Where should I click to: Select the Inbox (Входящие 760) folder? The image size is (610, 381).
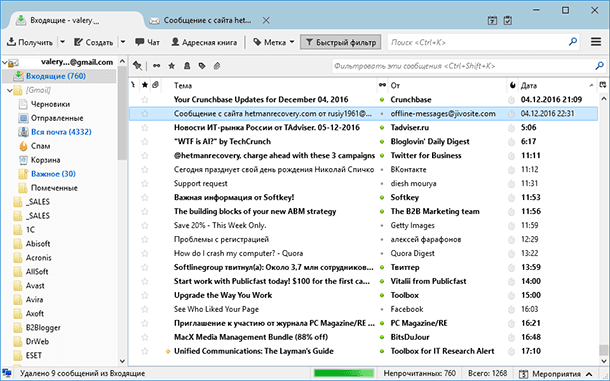pos(59,76)
